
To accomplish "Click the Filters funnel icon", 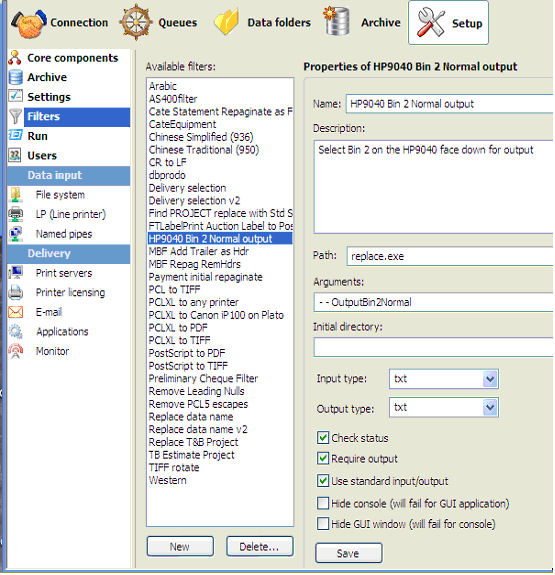I will tap(15, 116).
